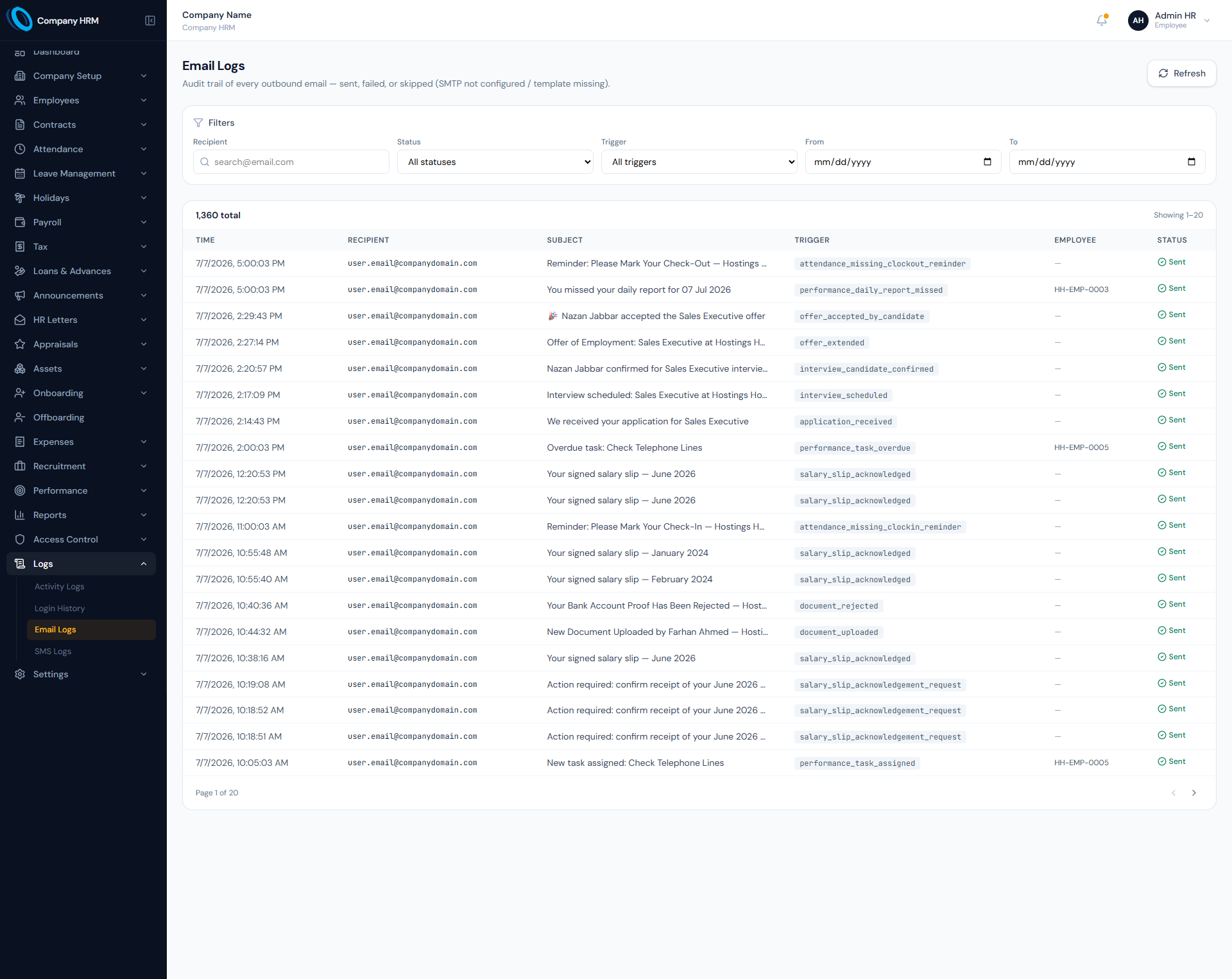
Task: Expand the Recruitment menu chevron
Action: pos(144,466)
